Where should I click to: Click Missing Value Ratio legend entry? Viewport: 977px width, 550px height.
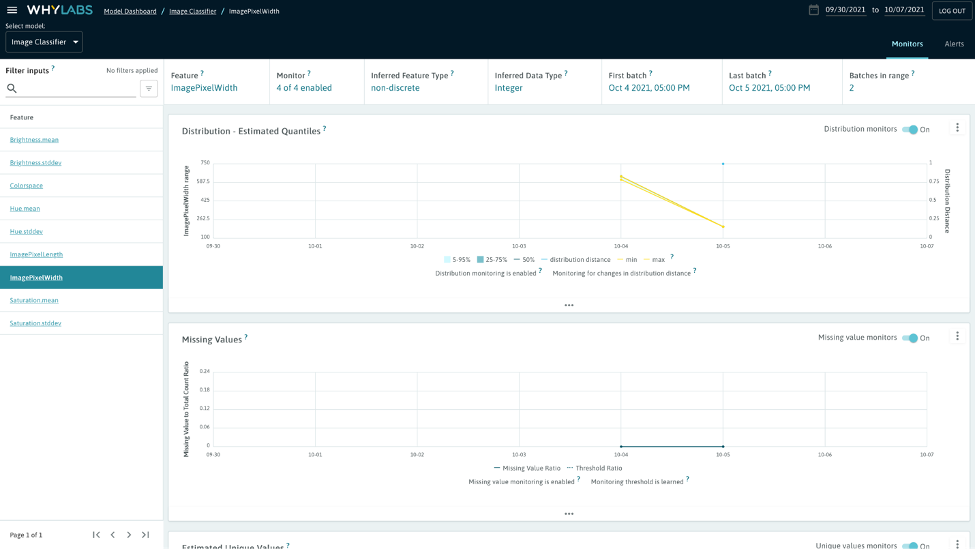click(x=527, y=468)
